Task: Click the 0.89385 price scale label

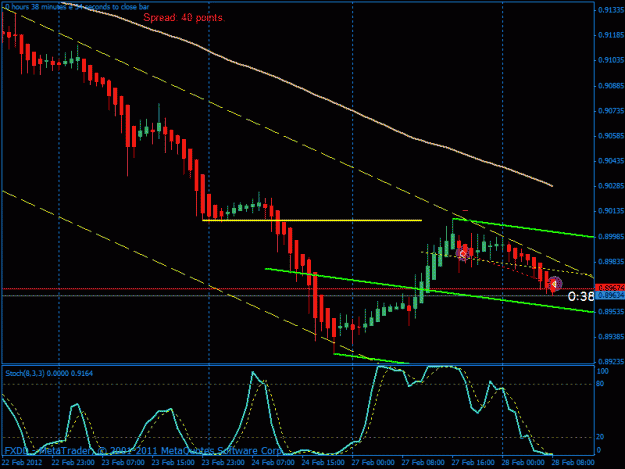Action: click(x=611, y=337)
